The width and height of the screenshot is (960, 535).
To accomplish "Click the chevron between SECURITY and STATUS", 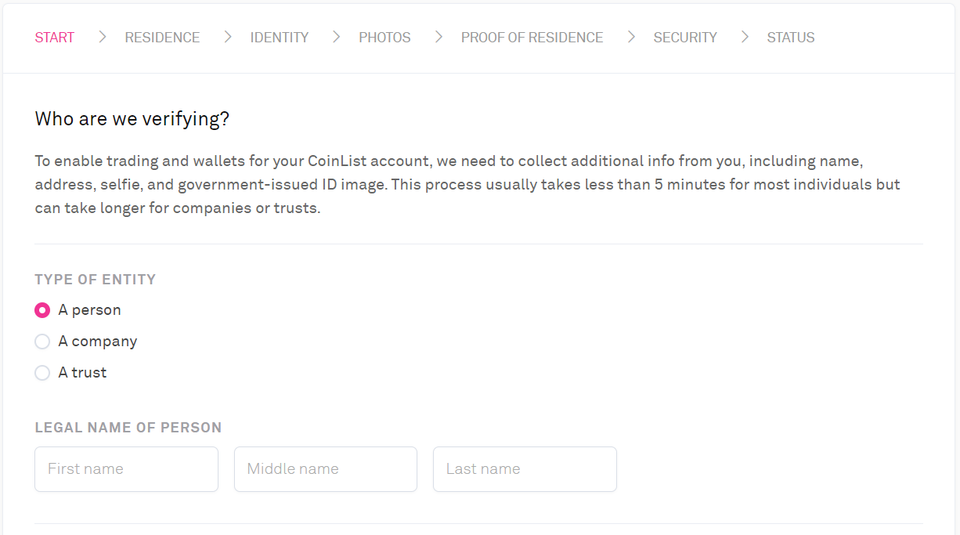I will [x=744, y=37].
